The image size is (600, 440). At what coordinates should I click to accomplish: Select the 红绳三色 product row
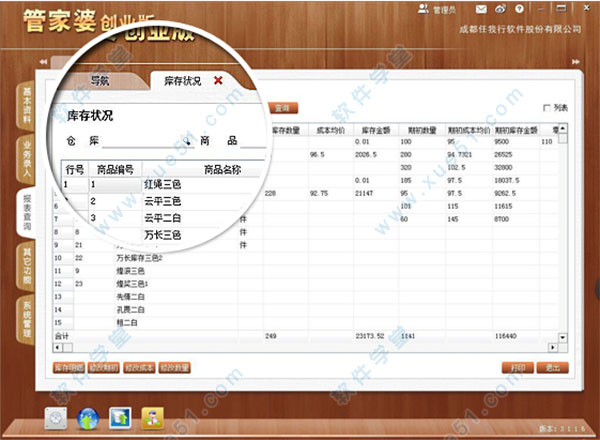[x=163, y=184]
